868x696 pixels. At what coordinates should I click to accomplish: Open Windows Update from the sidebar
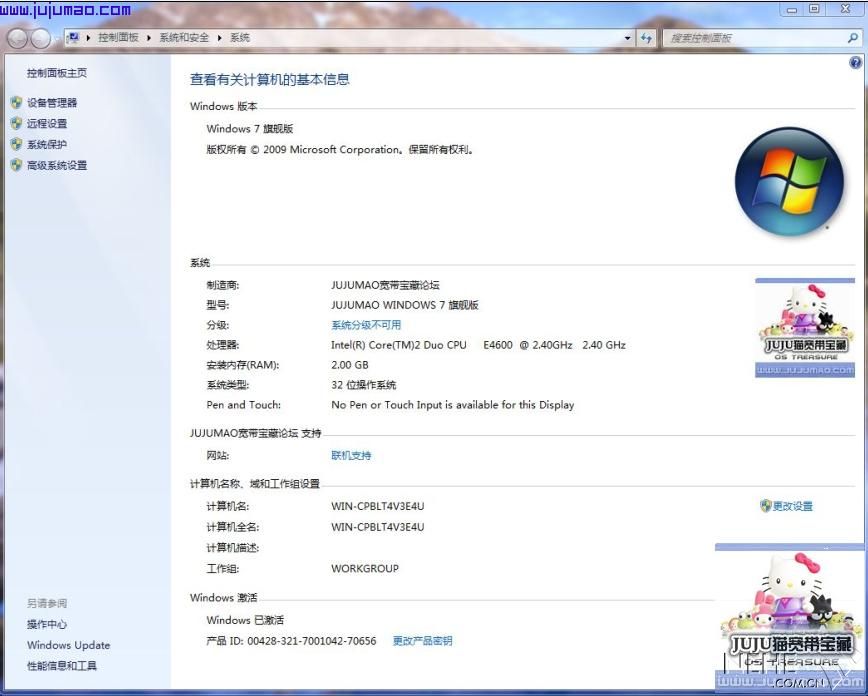68,645
